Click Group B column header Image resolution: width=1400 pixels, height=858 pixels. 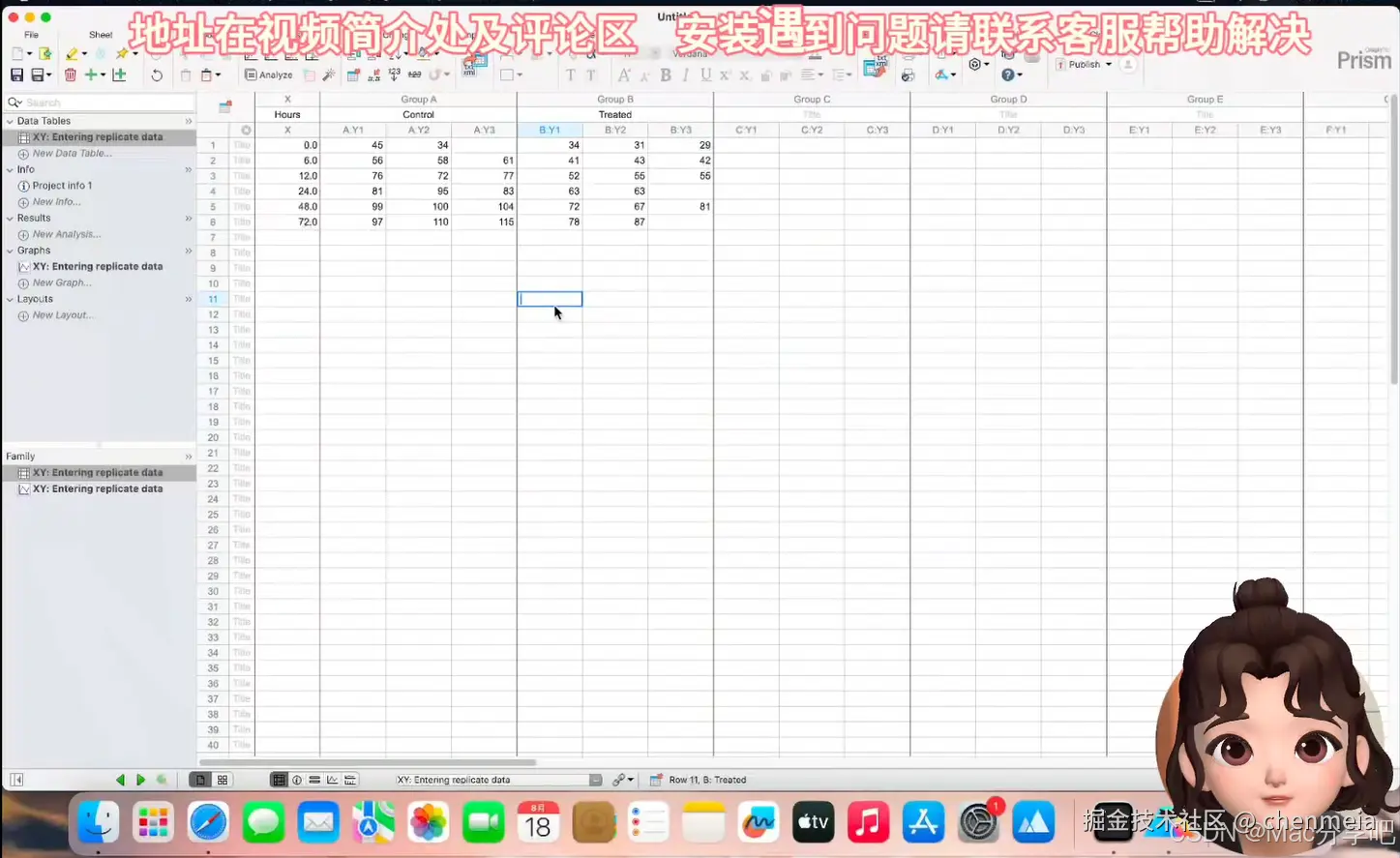click(x=614, y=100)
